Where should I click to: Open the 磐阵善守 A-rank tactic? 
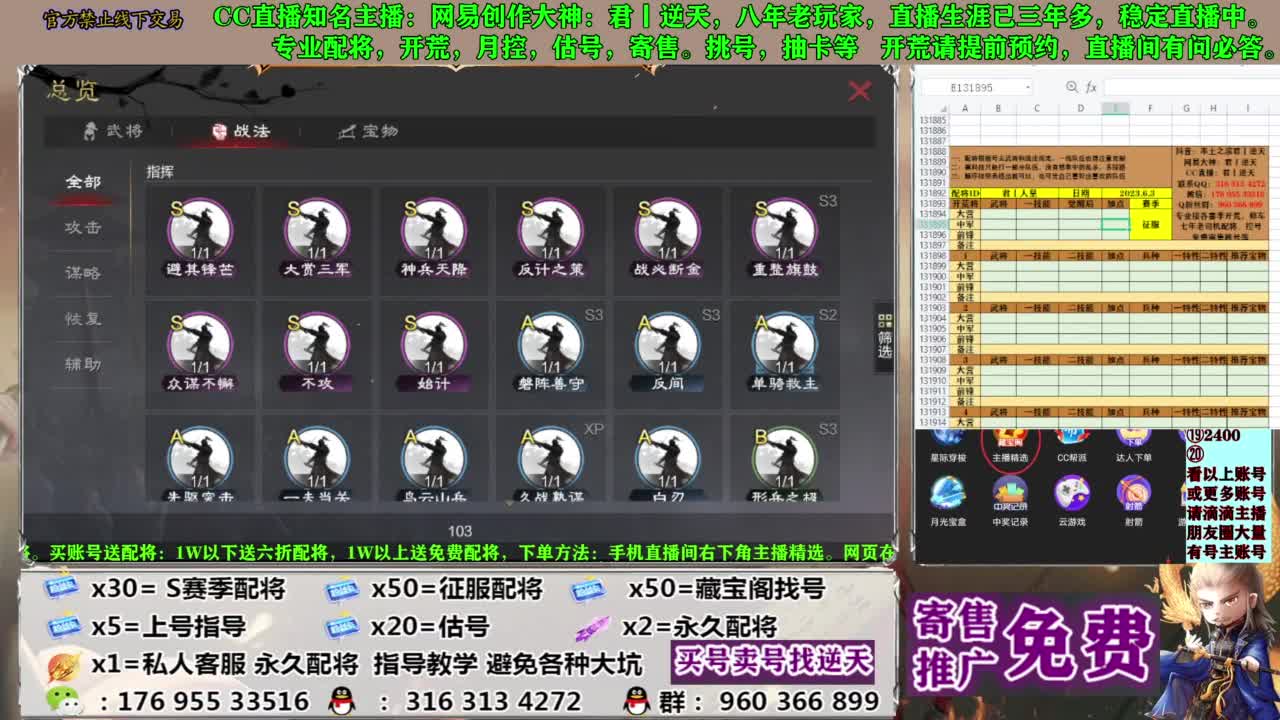point(550,353)
